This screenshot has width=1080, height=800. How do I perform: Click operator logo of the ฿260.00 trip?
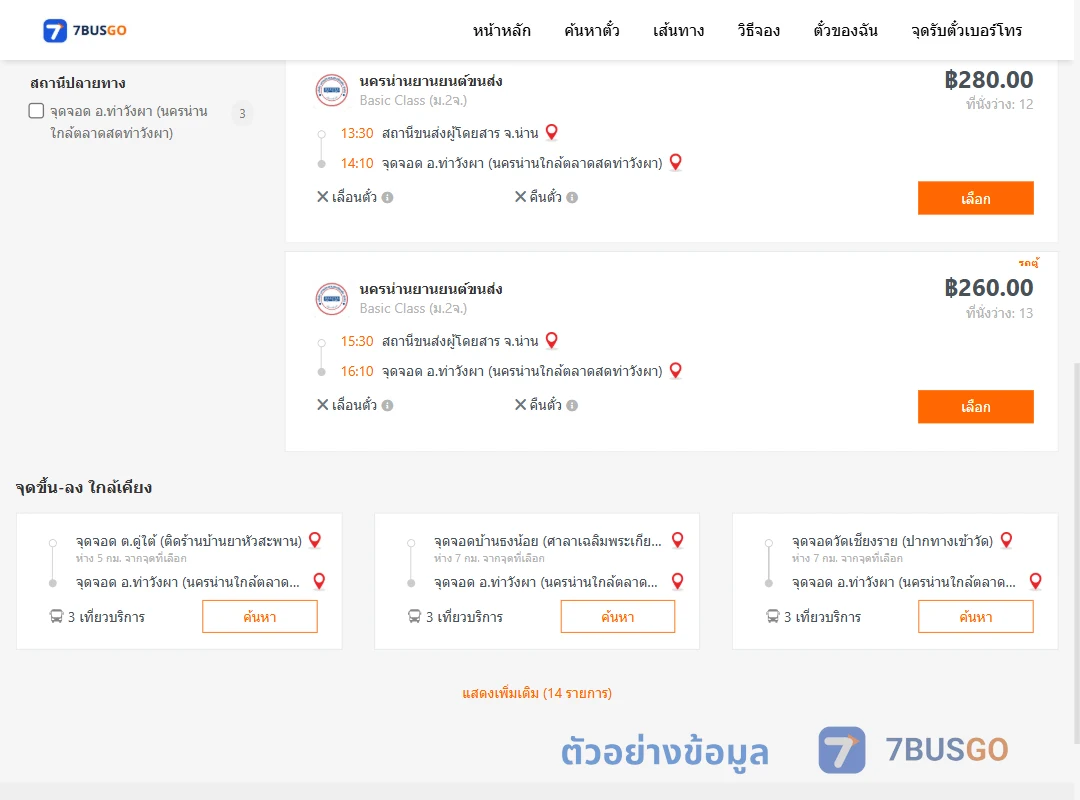[x=332, y=298]
